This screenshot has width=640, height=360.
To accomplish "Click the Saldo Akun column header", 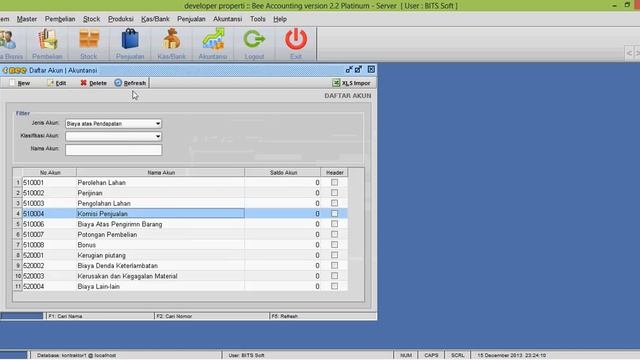I will pos(283,173).
